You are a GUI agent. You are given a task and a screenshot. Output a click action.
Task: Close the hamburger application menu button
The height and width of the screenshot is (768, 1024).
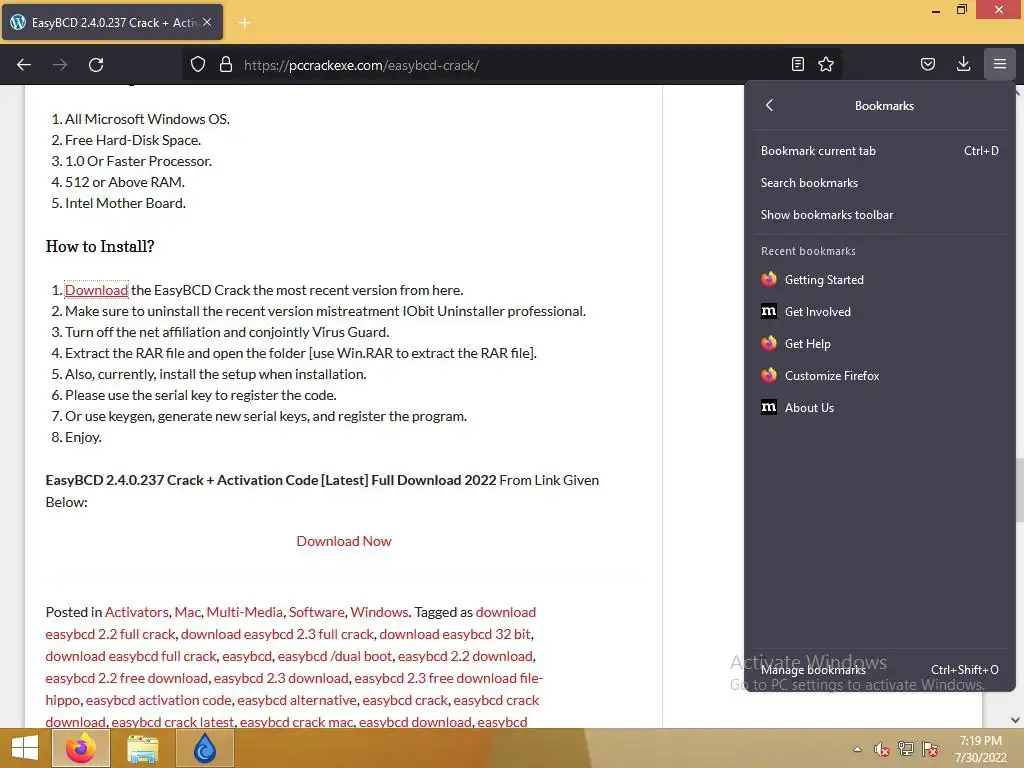pos(1000,64)
